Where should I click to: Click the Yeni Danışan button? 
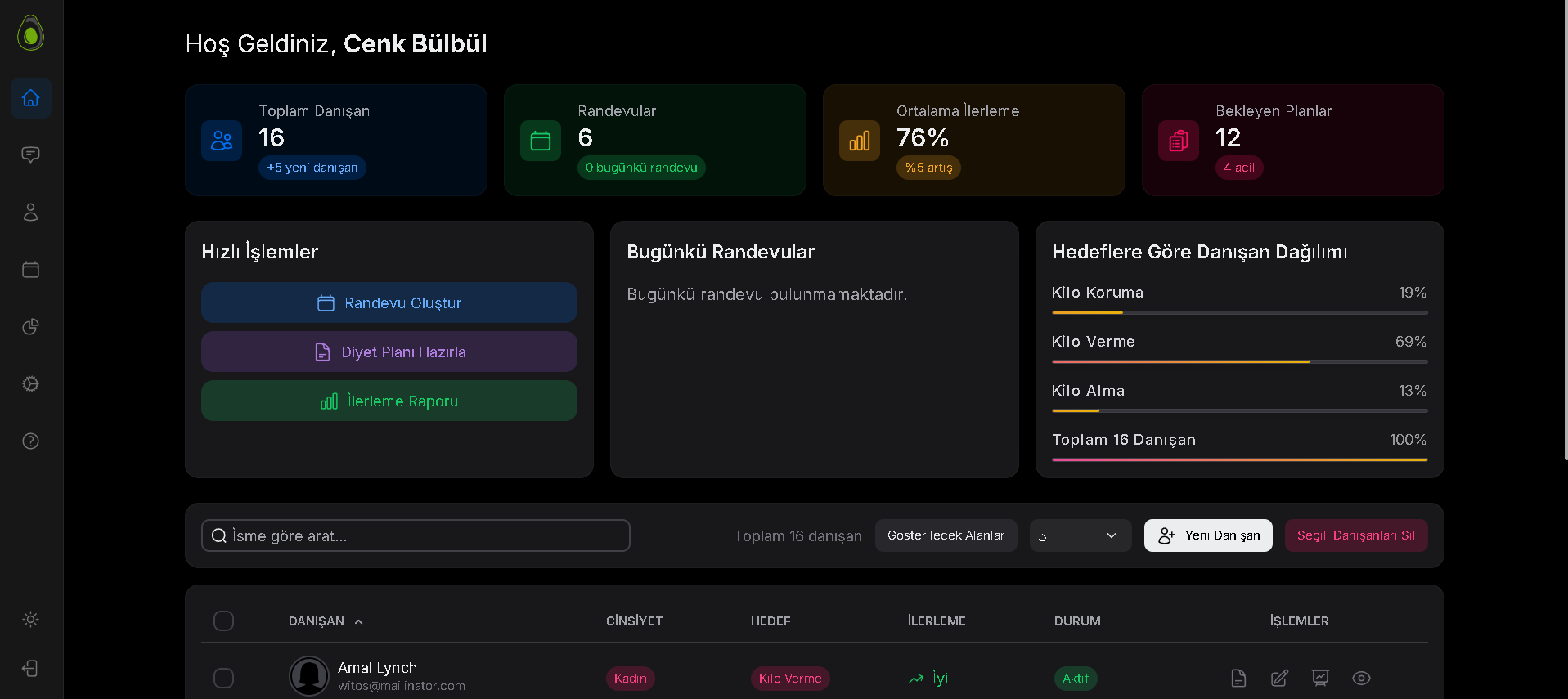click(1208, 535)
